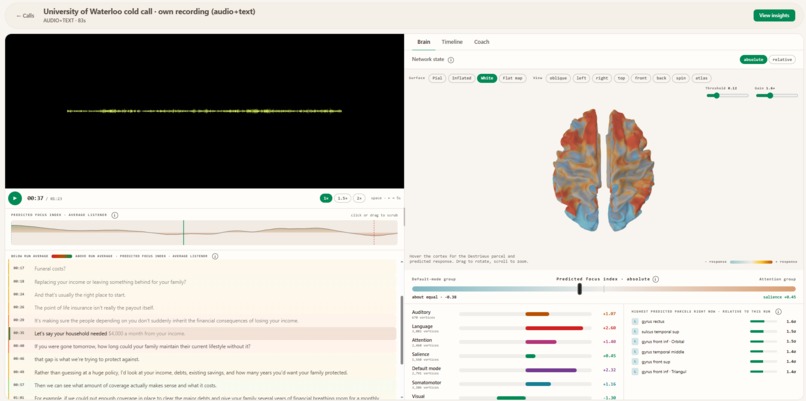This screenshot has width=806, height=401.
Task: Open info icon beside below/above run average legend
Action: click(215, 256)
